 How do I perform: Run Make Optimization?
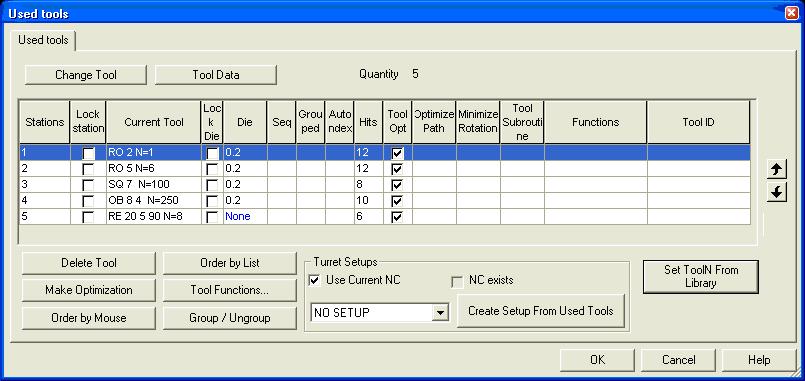pyautogui.click(x=89, y=291)
